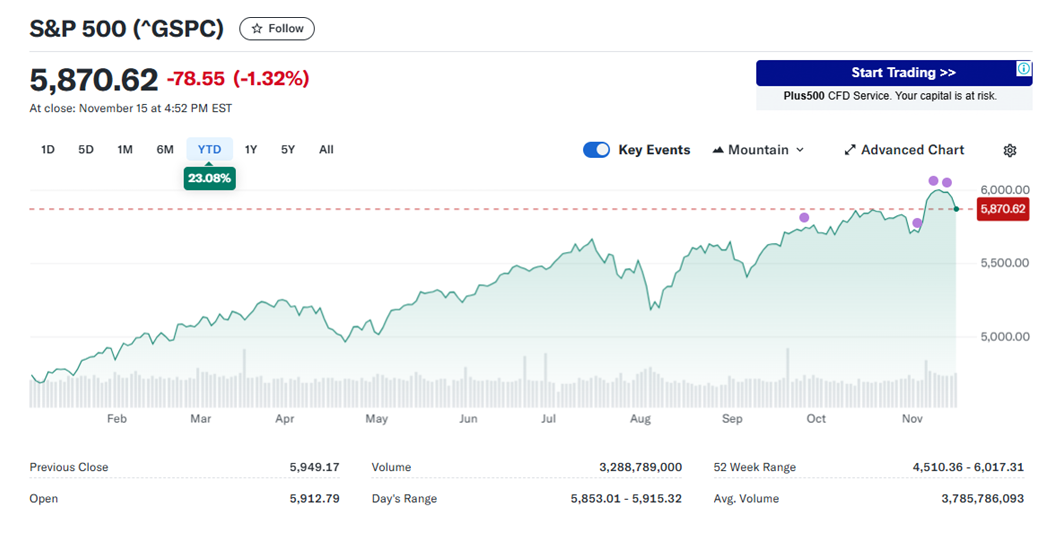This screenshot has width=1046, height=543.
Task: Click the Start Trading ad banner
Action: tap(894, 73)
